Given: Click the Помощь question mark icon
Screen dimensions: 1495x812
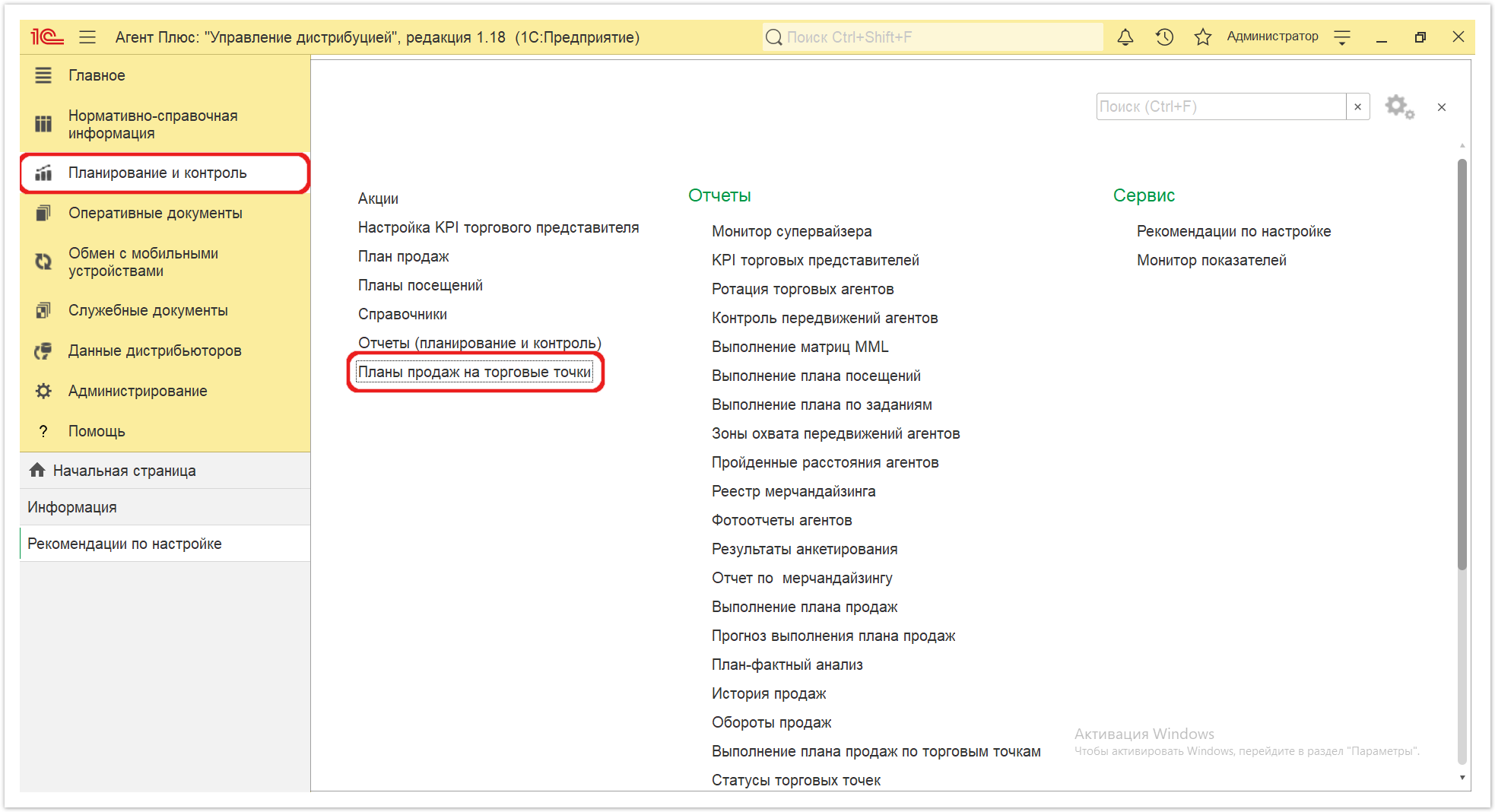Looking at the screenshot, I should click(x=43, y=431).
